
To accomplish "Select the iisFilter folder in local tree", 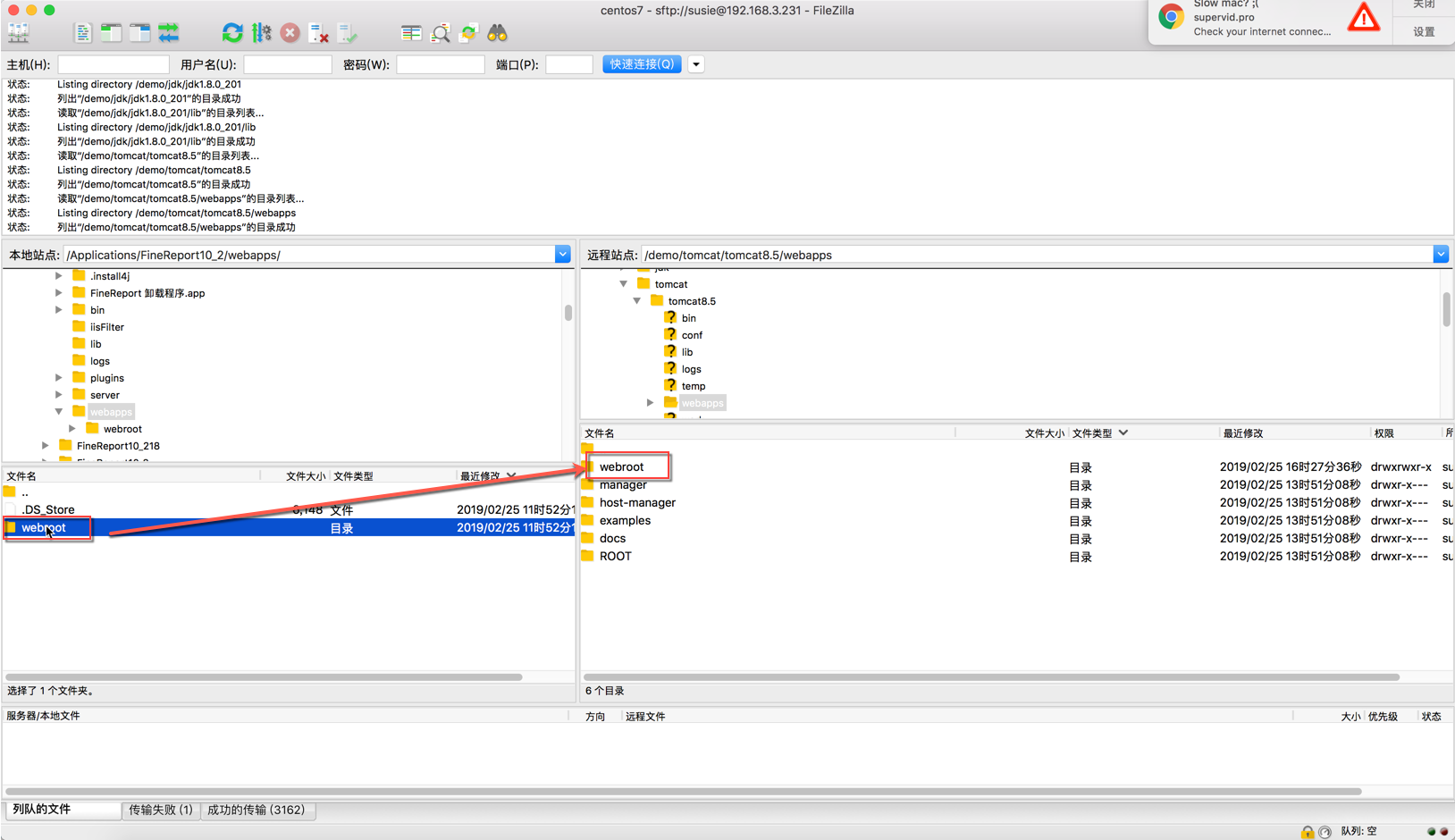I will point(106,327).
